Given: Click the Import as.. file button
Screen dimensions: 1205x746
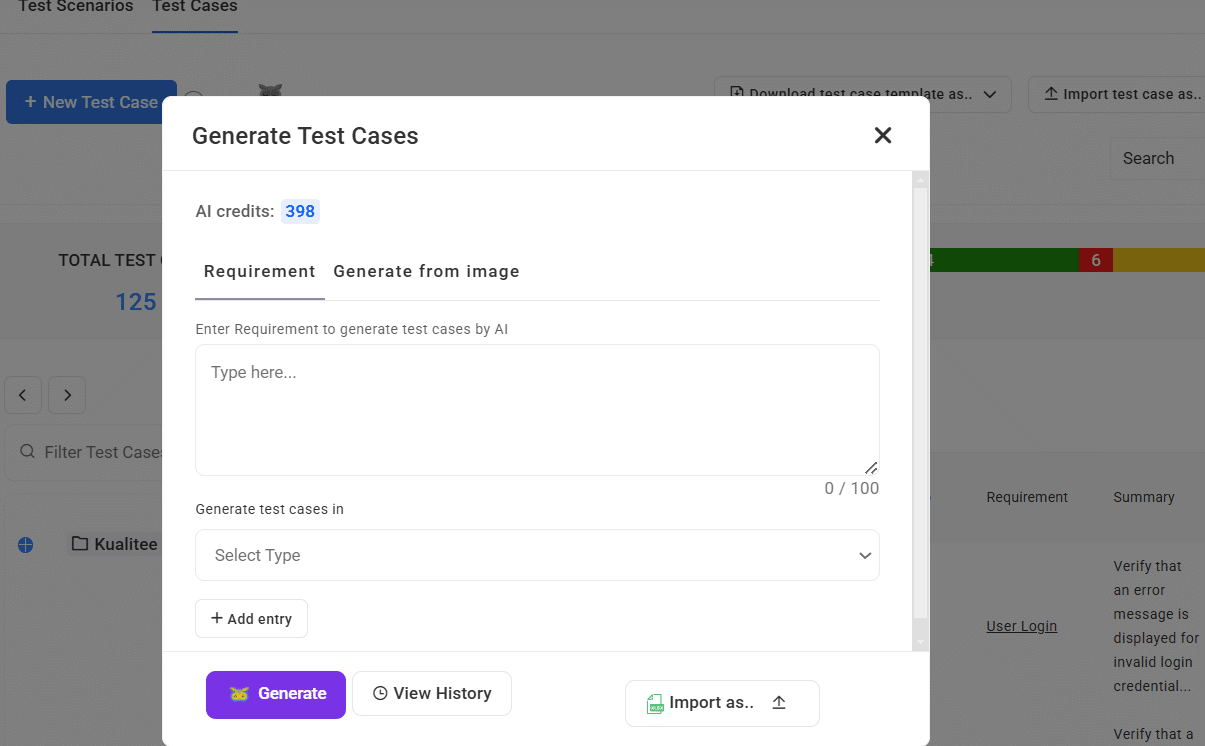Looking at the screenshot, I should [x=721, y=703].
